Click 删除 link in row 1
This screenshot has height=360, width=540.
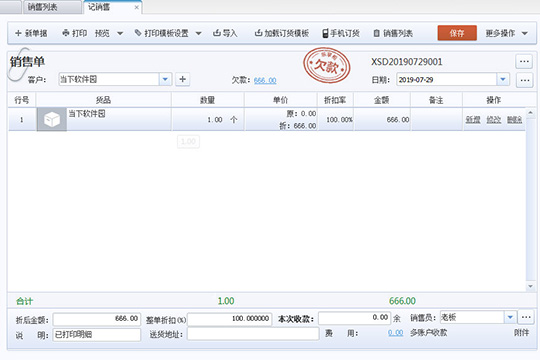point(514,120)
